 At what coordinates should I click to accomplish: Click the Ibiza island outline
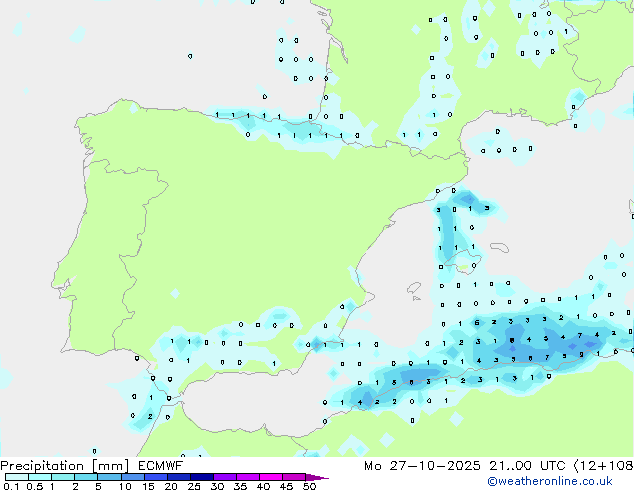(414, 289)
